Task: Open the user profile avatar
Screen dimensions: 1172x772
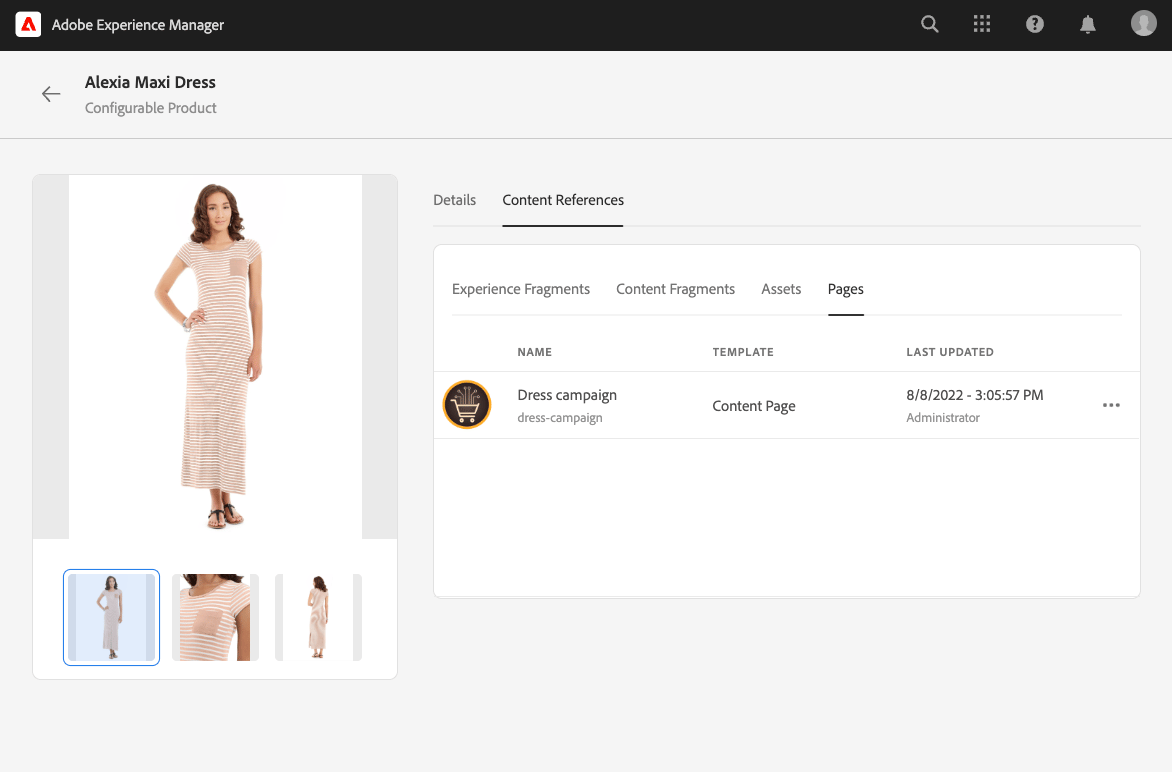Action: pyautogui.click(x=1143, y=22)
